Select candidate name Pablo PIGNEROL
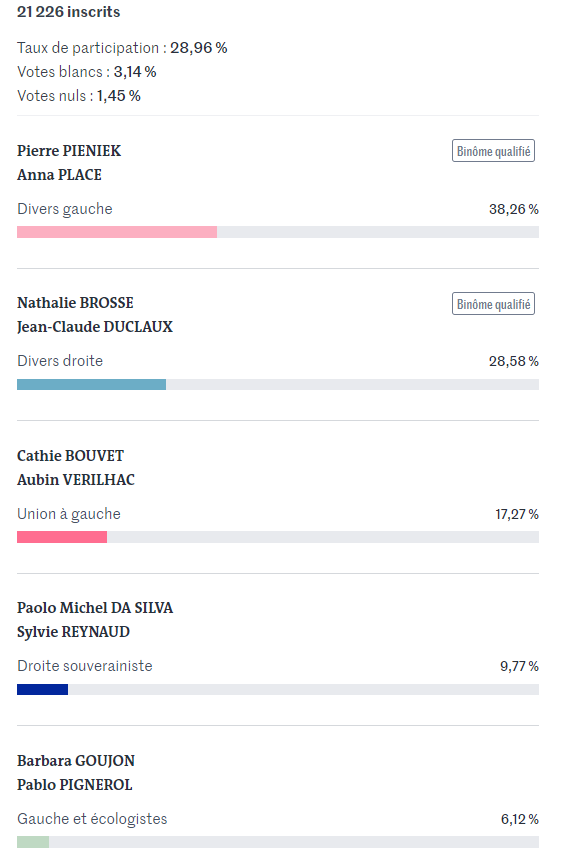Screen dimensions: 562x866 tap(75, 785)
